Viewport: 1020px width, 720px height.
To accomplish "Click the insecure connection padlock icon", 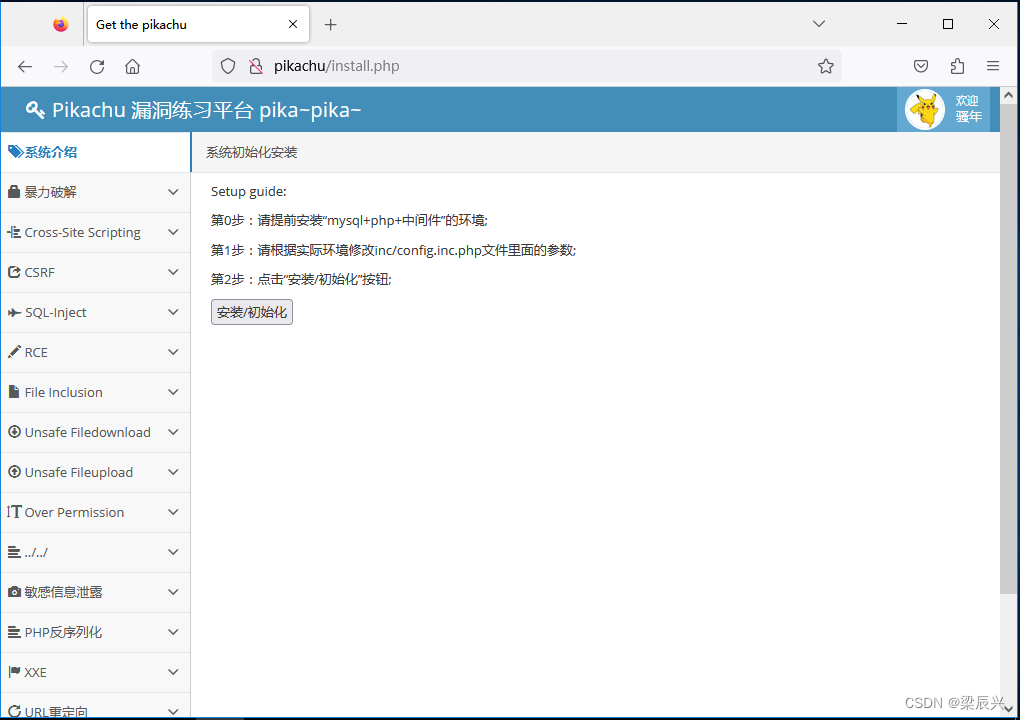I will pos(256,66).
